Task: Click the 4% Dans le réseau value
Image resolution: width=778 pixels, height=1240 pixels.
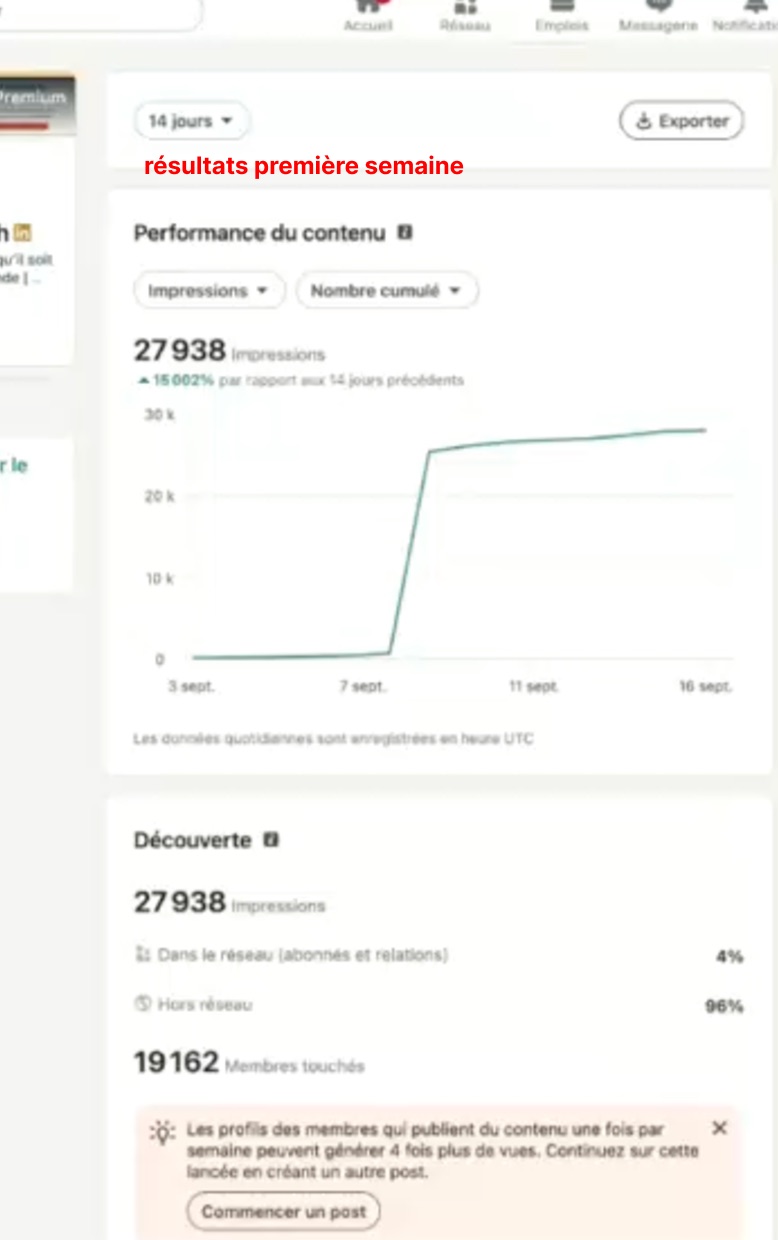Action: (x=730, y=957)
